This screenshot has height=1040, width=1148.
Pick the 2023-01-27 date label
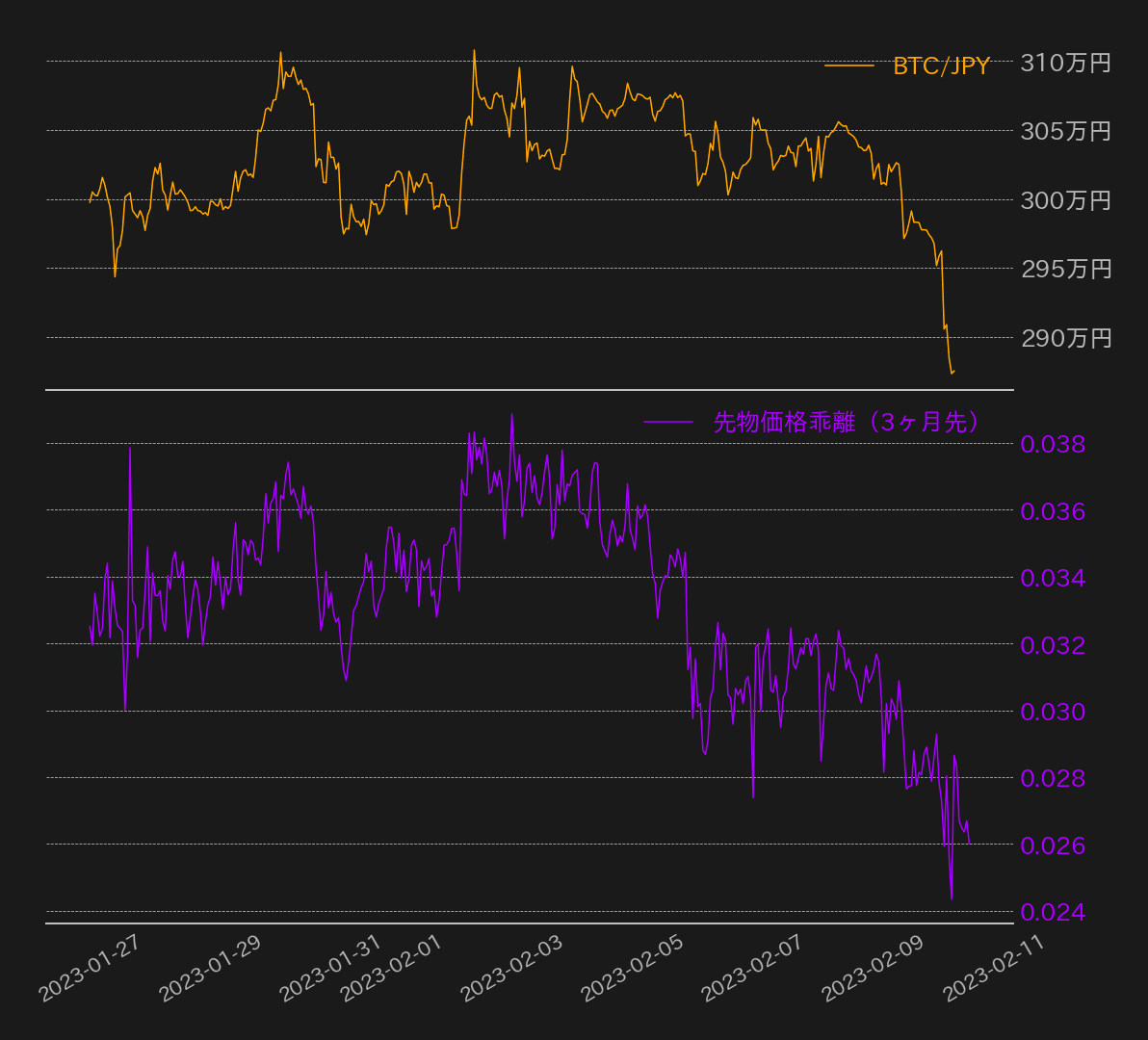coord(90,969)
